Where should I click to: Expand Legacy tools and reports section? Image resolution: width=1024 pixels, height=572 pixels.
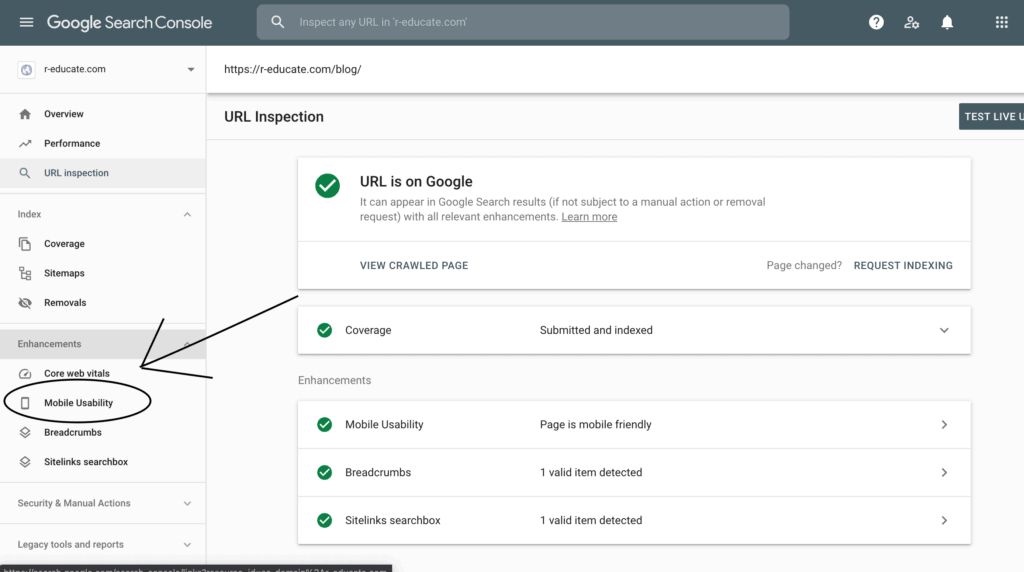pos(187,545)
